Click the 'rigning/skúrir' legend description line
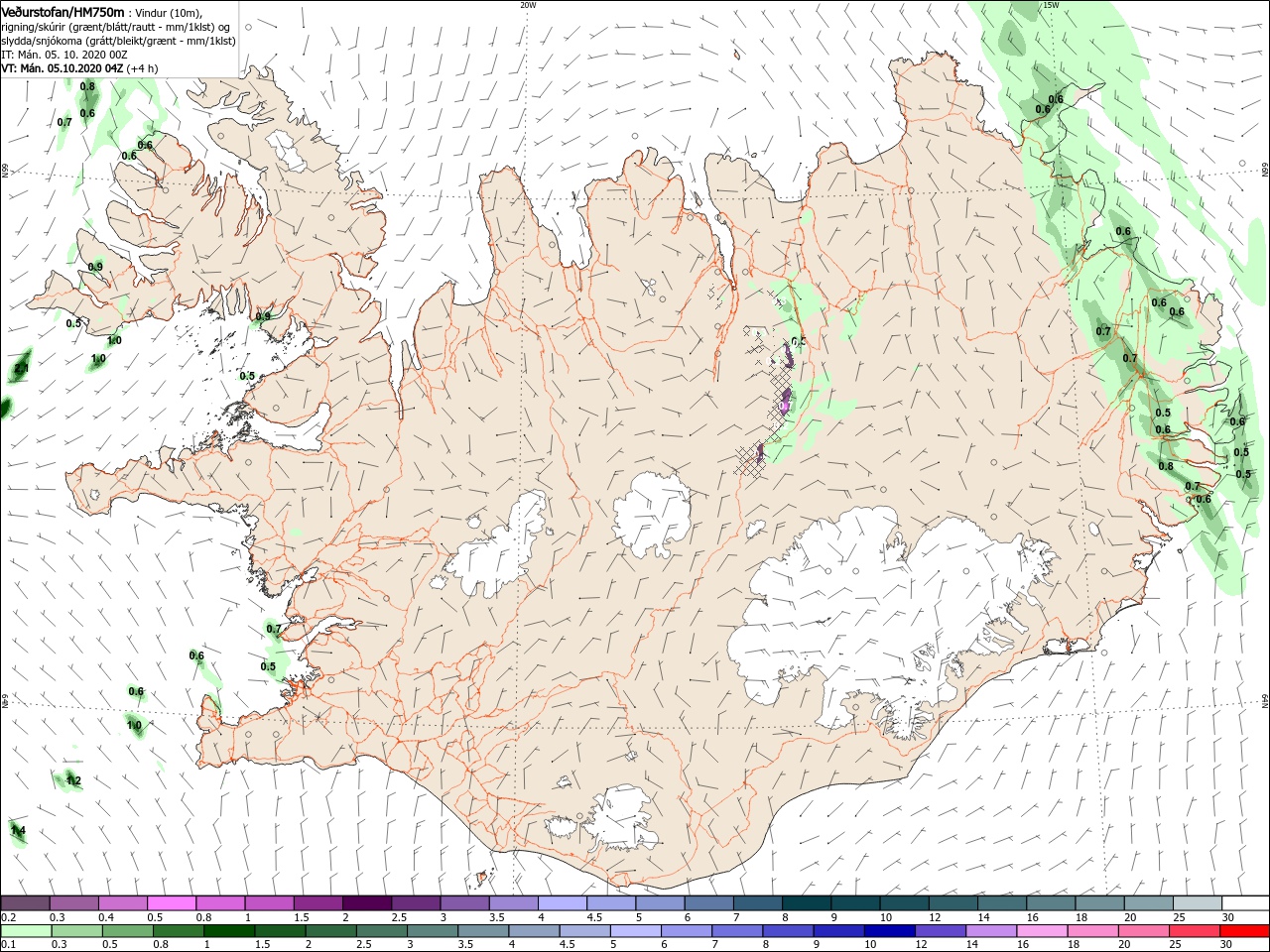This screenshot has height=952, width=1270. pyautogui.click(x=117, y=26)
